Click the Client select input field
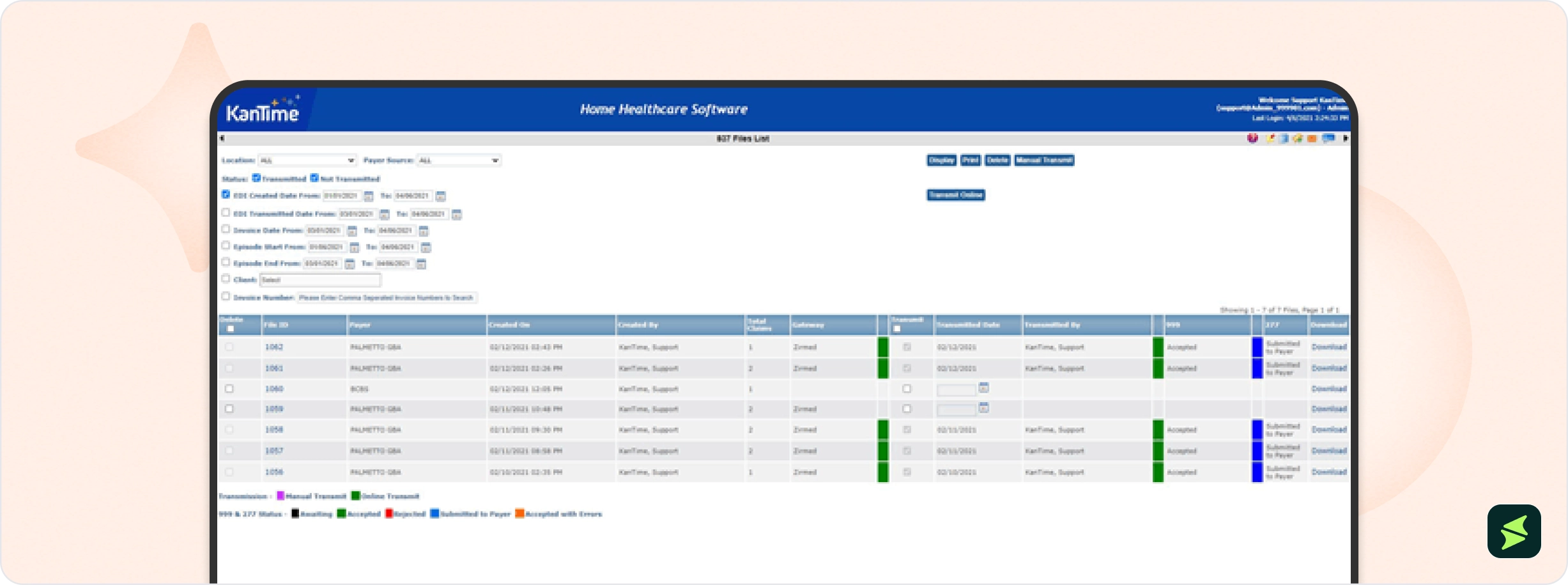Image resolution: width=1568 pixels, height=585 pixels. [x=320, y=280]
